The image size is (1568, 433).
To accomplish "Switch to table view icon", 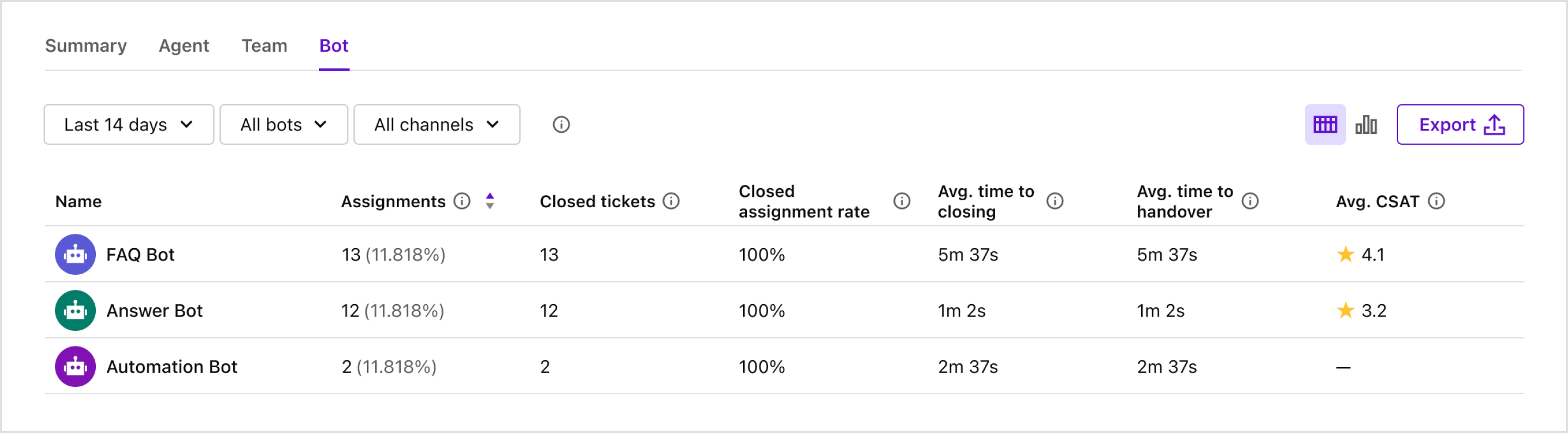I will point(1325,125).
